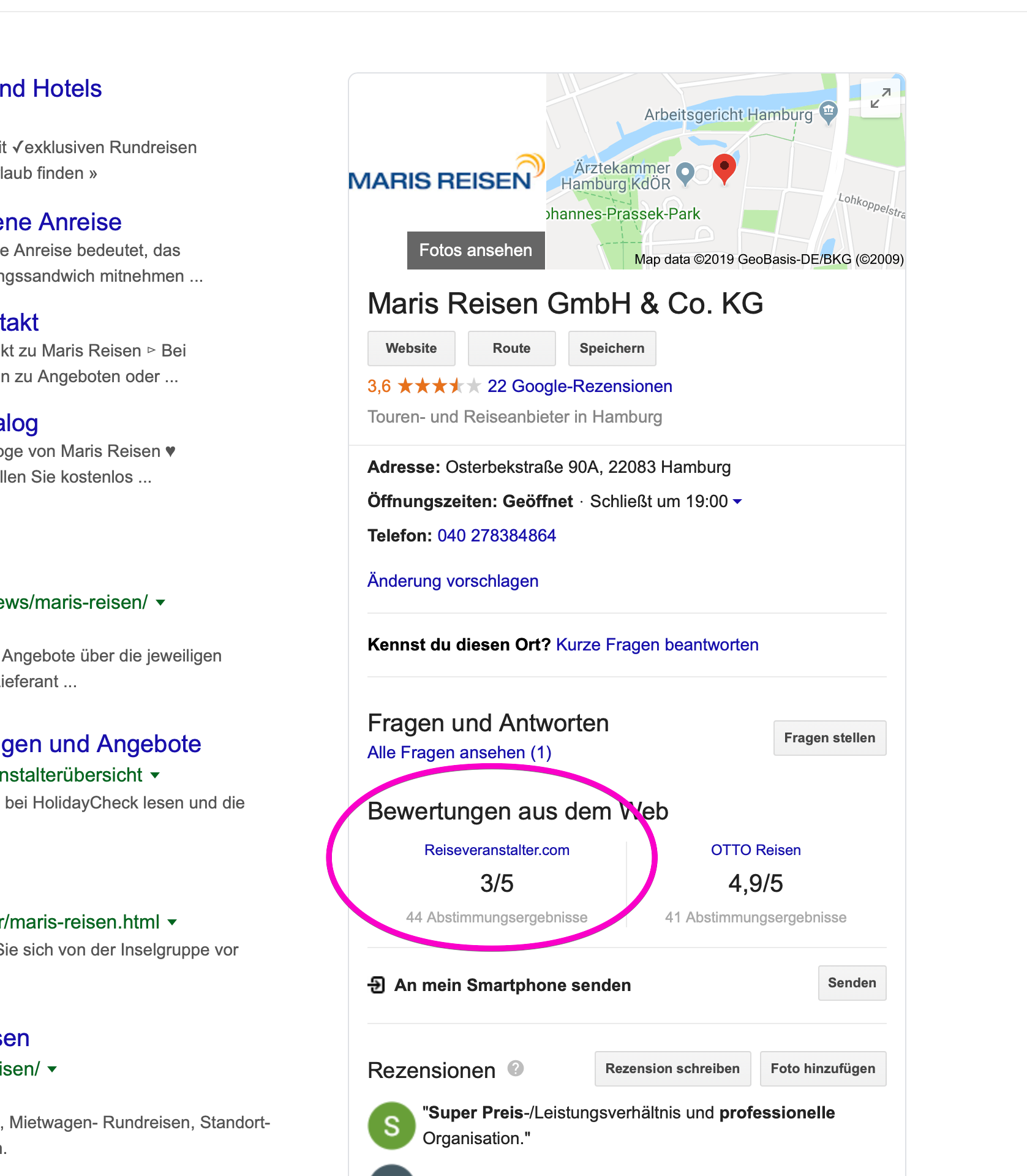1027x1176 pixels.
Task: Click Fotos ansehen button
Action: click(476, 250)
